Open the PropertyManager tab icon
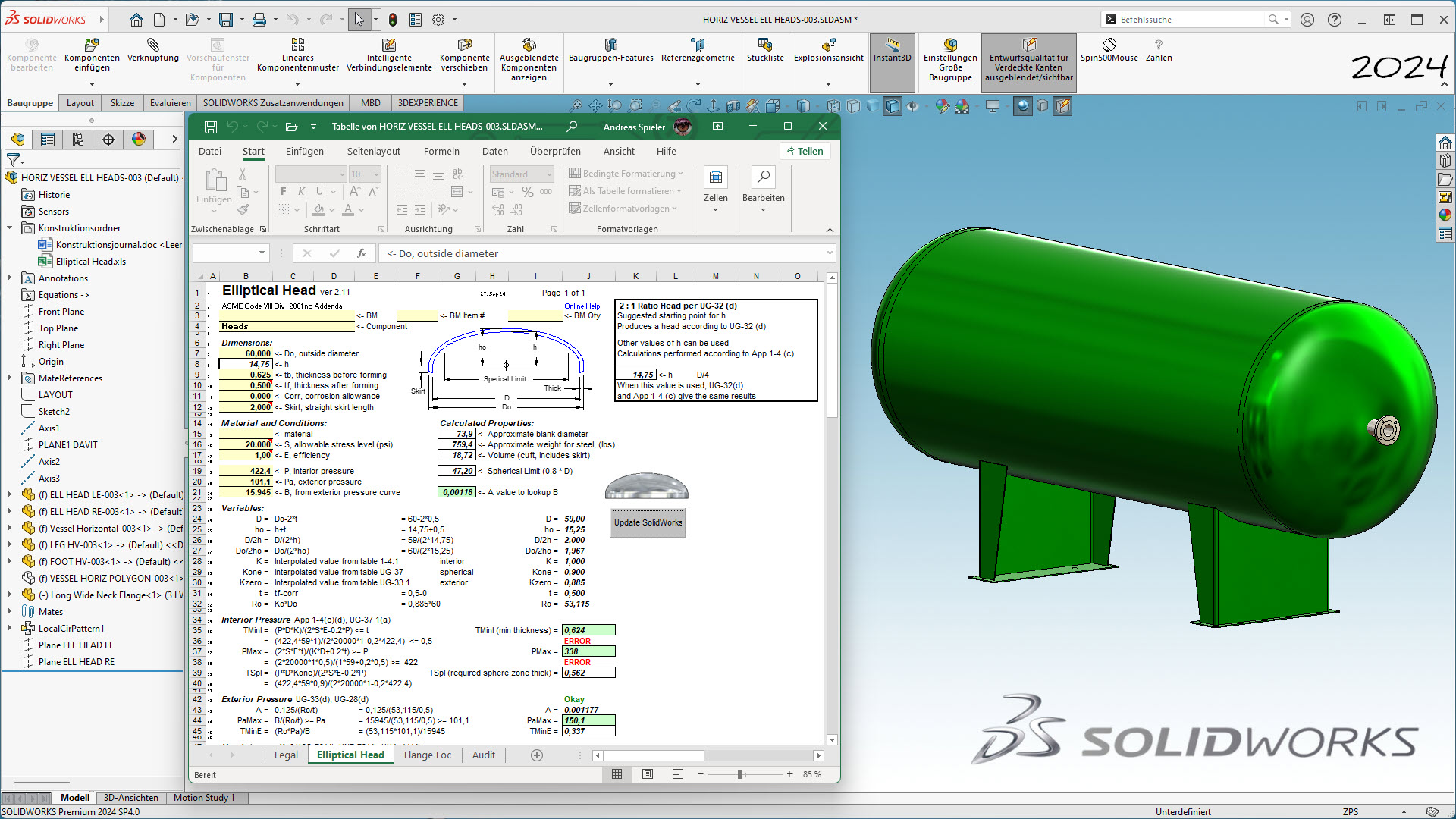The height and width of the screenshot is (819, 1456). pos(48,139)
